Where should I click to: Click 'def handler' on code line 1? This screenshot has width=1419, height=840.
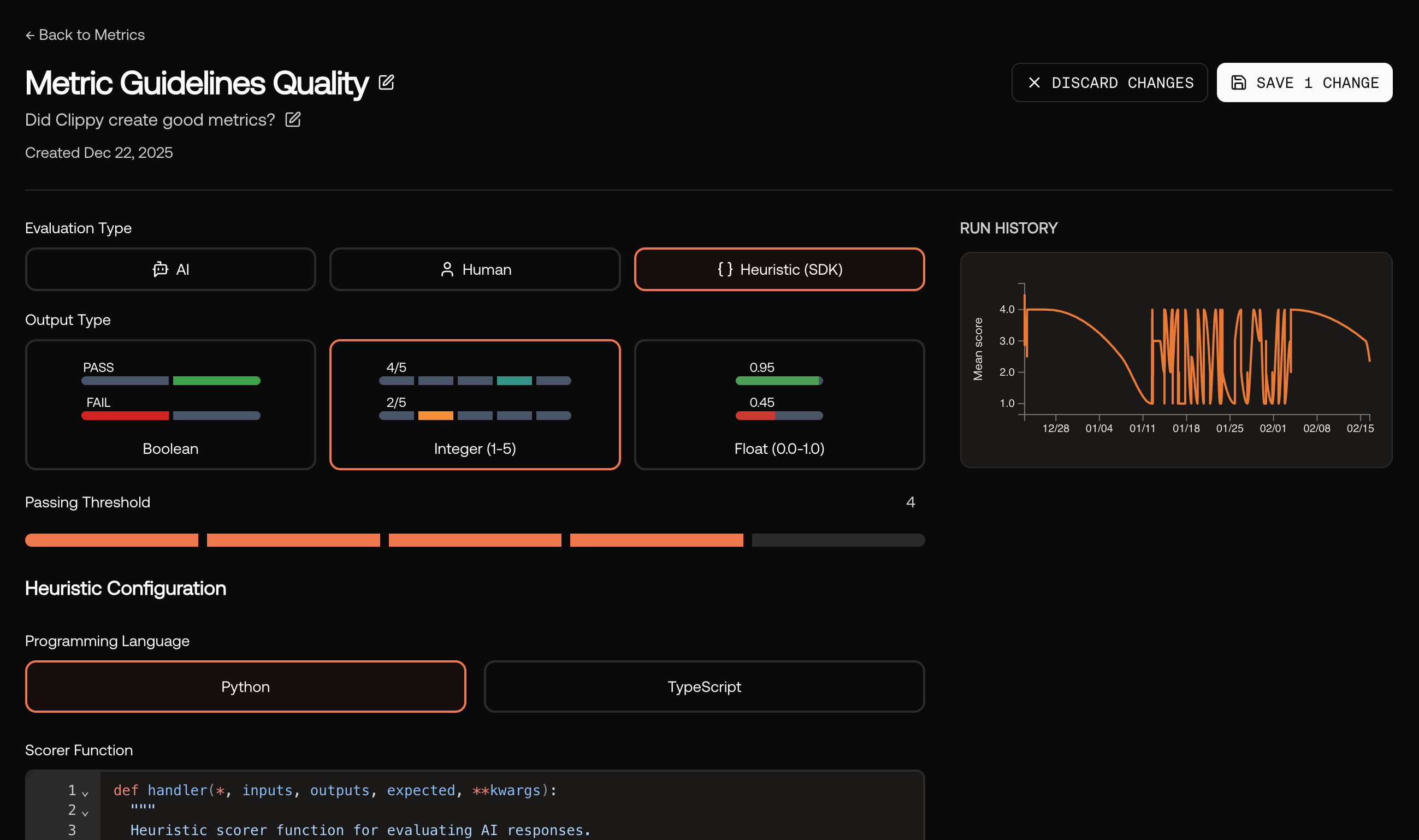tap(161, 790)
